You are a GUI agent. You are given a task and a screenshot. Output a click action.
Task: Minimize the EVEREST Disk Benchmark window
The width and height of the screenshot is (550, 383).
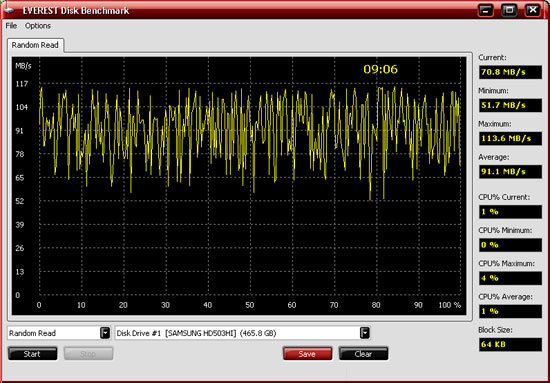[485, 10]
